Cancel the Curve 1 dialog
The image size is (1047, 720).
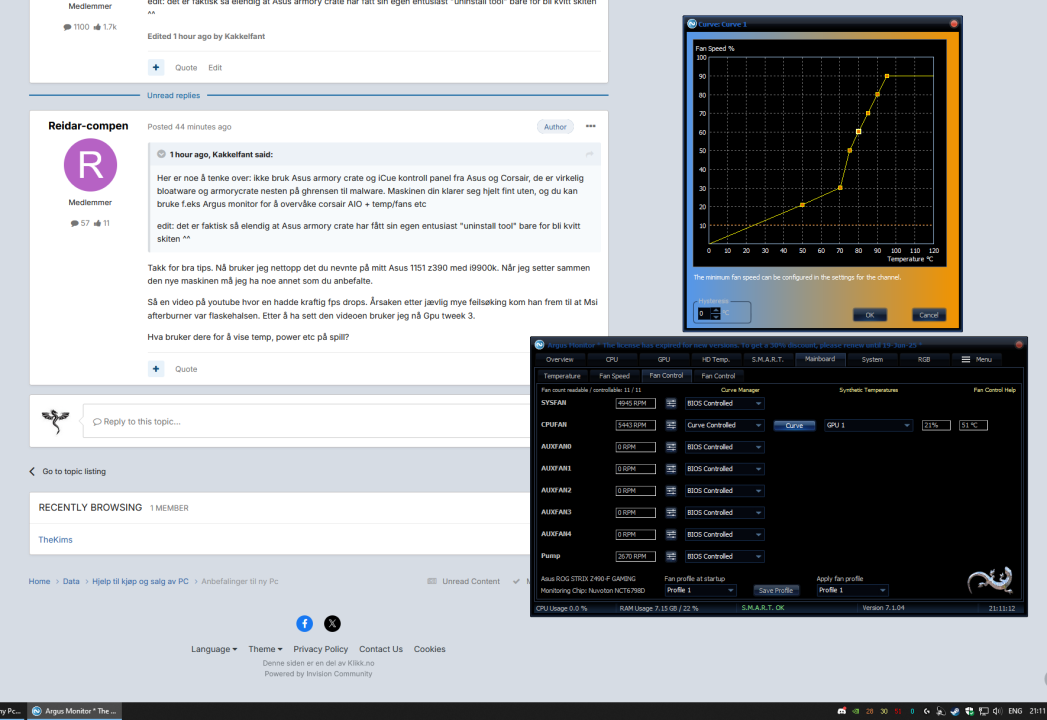point(929,315)
